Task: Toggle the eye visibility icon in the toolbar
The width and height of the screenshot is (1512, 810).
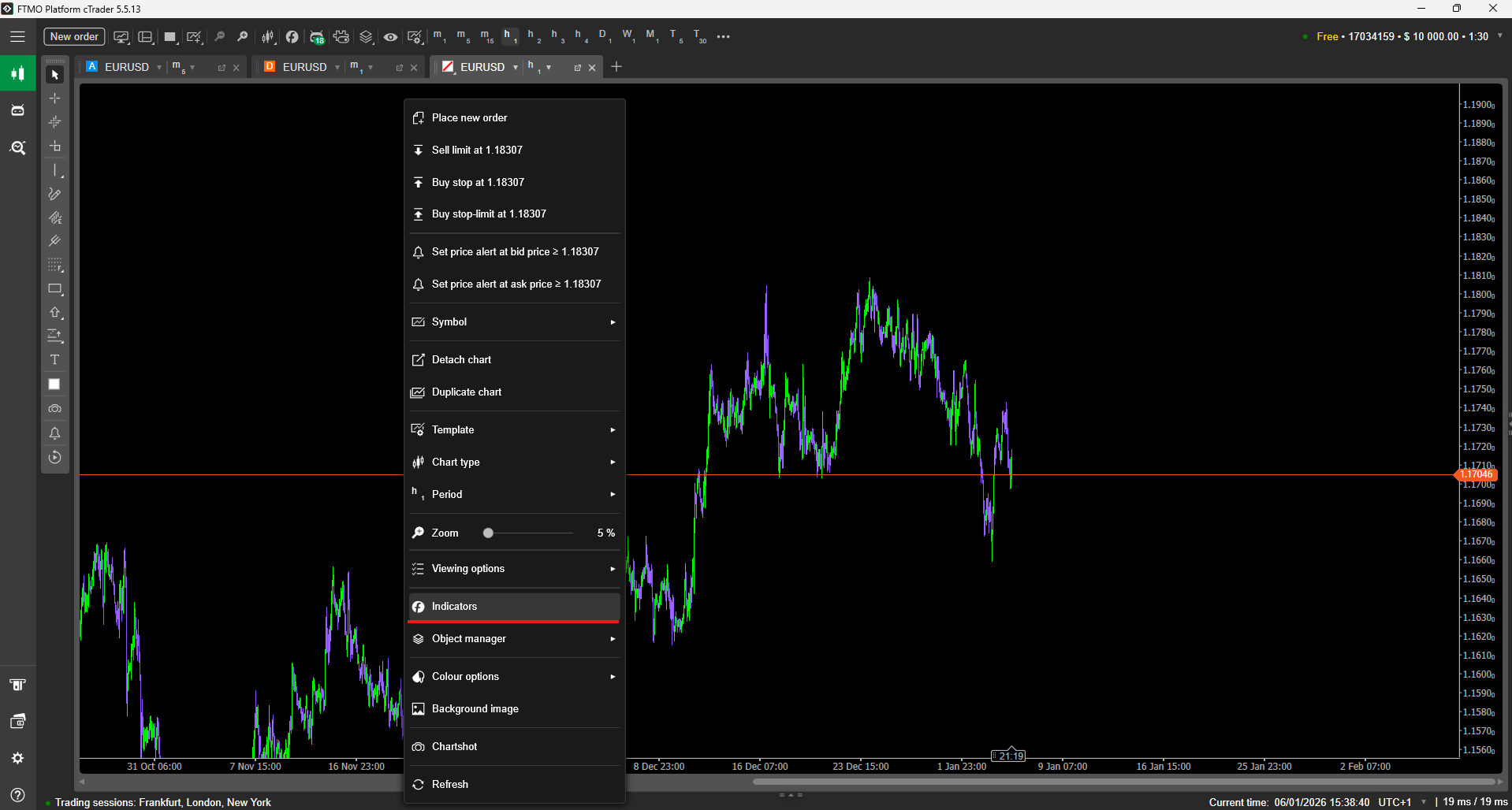Action: (x=390, y=37)
